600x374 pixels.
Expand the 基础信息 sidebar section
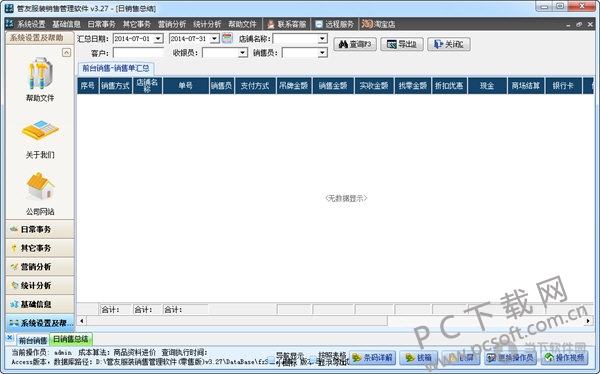[x=40, y=304]
